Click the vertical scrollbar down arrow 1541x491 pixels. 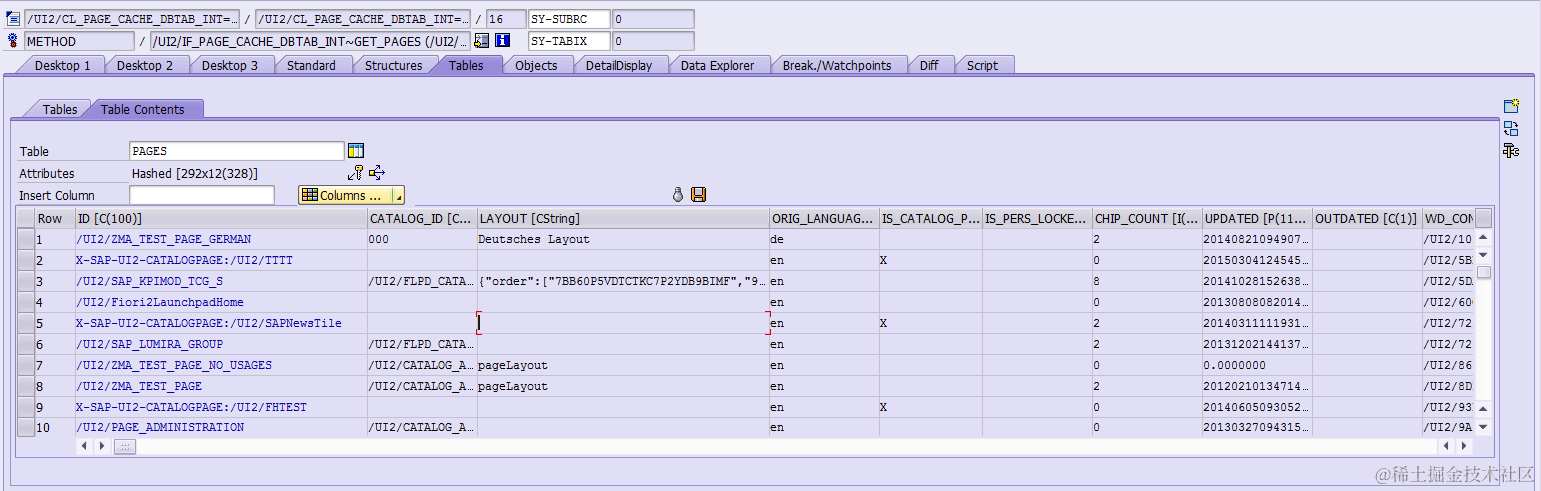1484,427
